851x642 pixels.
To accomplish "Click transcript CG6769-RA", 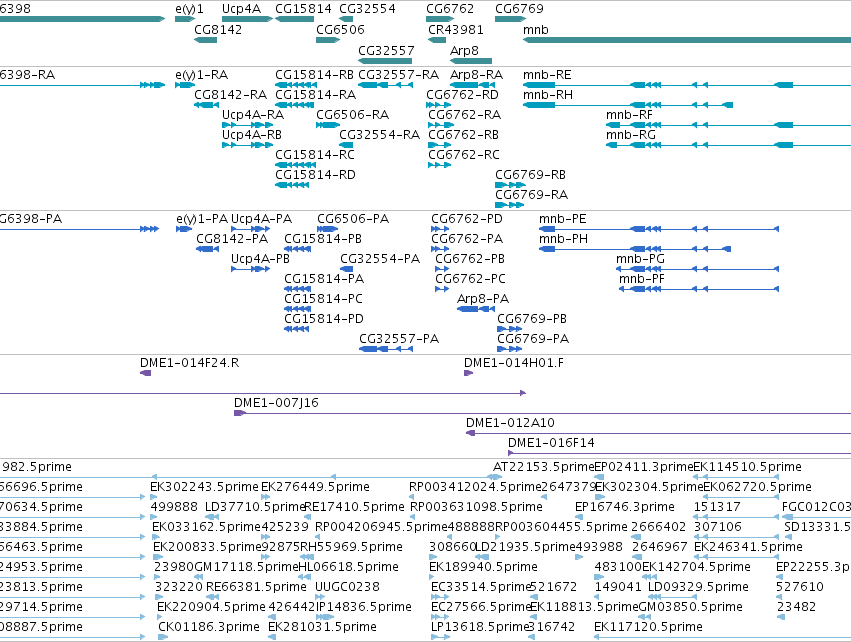I will [531, 195].
